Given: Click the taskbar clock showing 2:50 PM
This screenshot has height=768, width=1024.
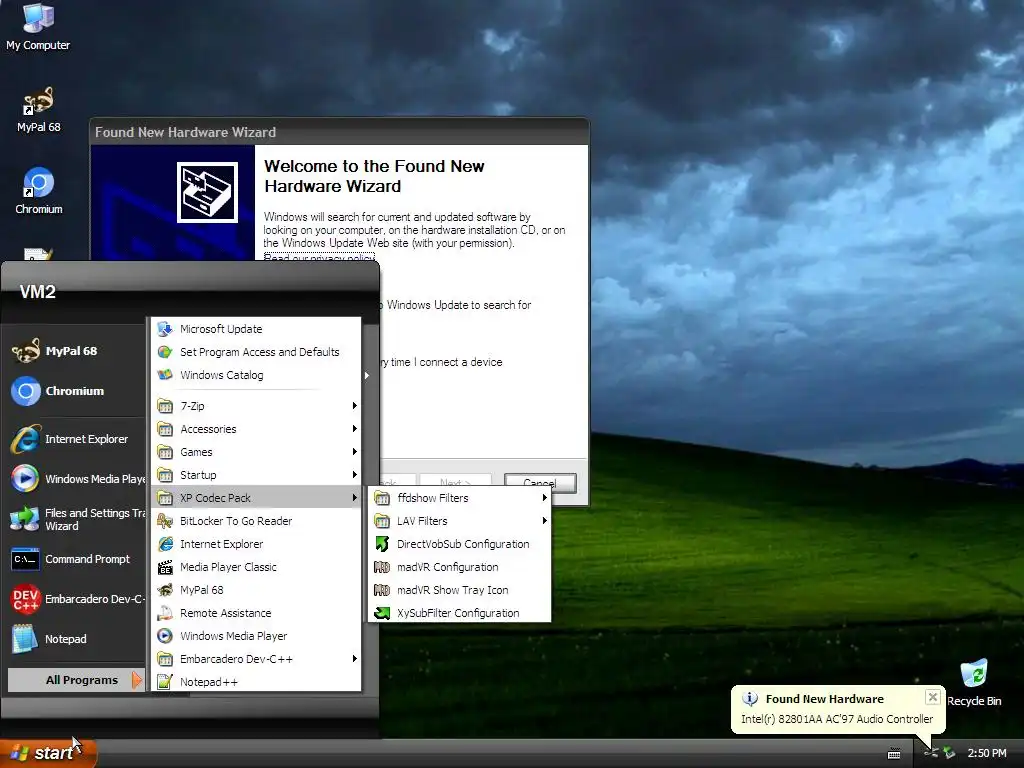Looking at the screenshot, I should (987, 753).
